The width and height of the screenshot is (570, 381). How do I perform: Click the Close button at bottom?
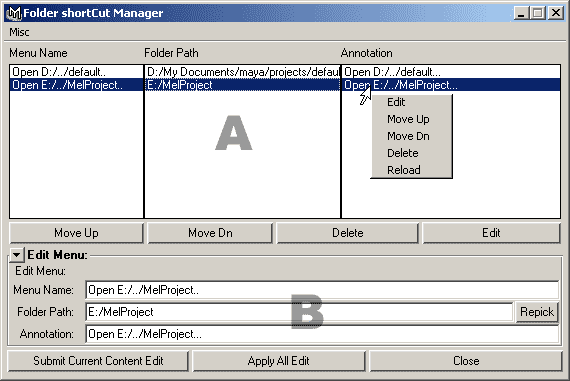466,361
